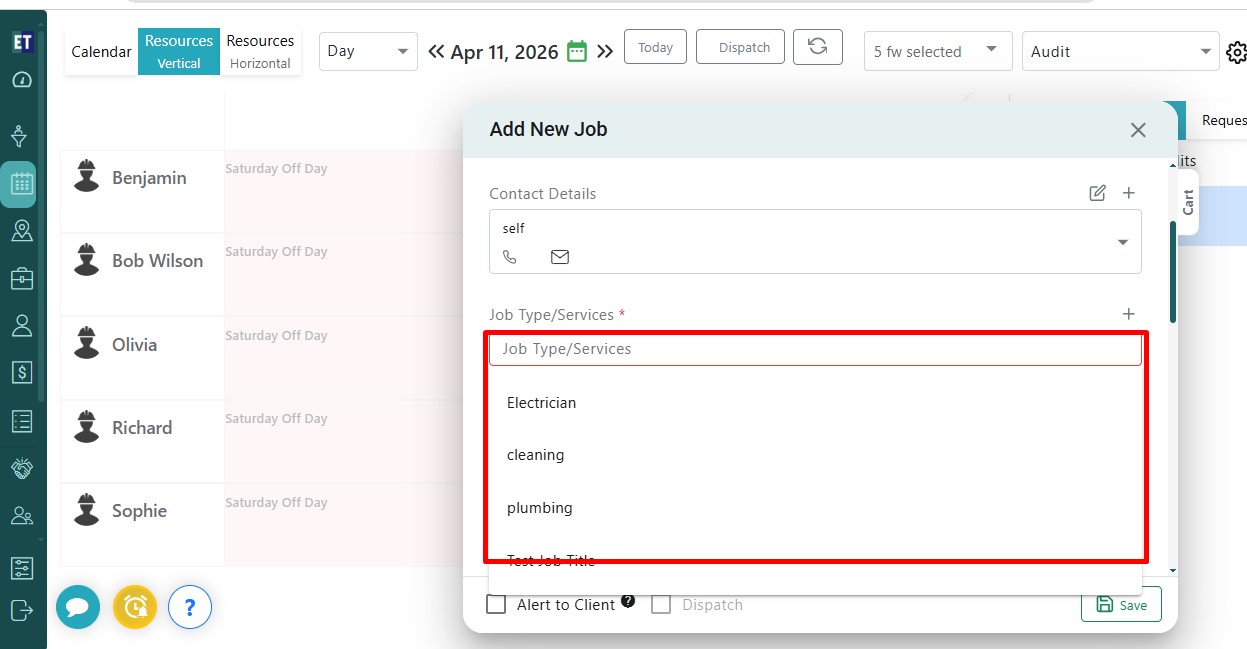Image resolution: width=1247 pixels, height=649 pixels.
Task: Open the dashboard gauge icon in sidebar
Action: click(x=22, y=80)
